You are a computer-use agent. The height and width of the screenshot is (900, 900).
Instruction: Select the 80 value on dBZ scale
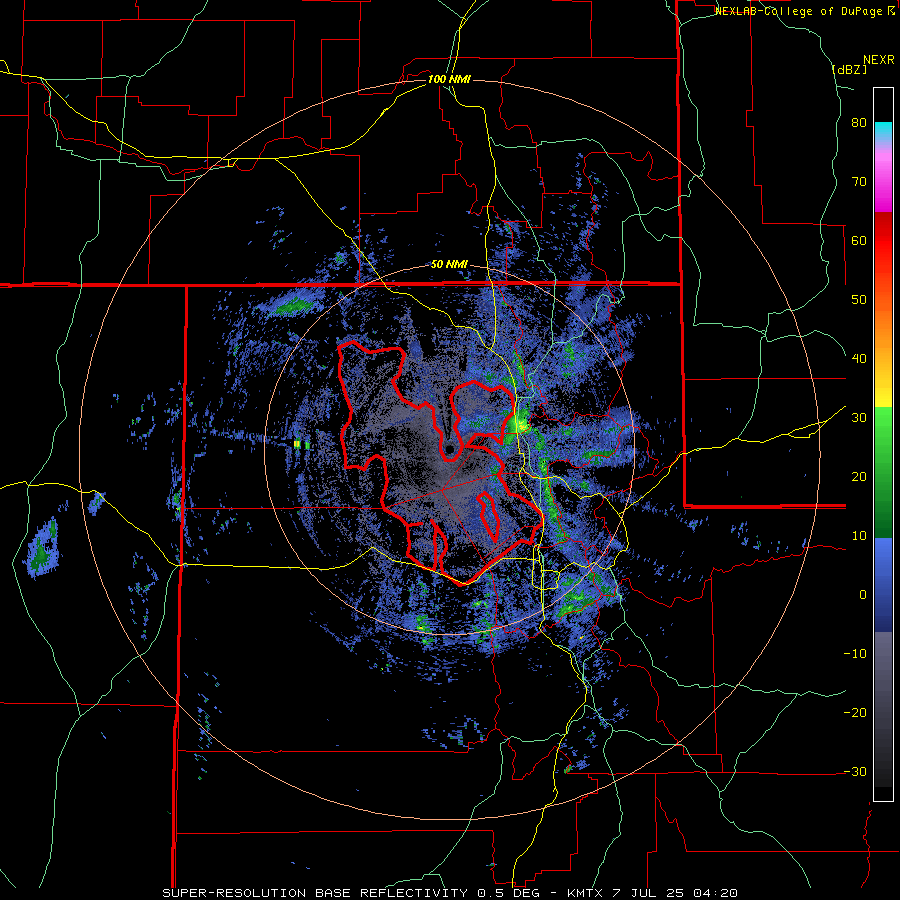click(859, 123)
